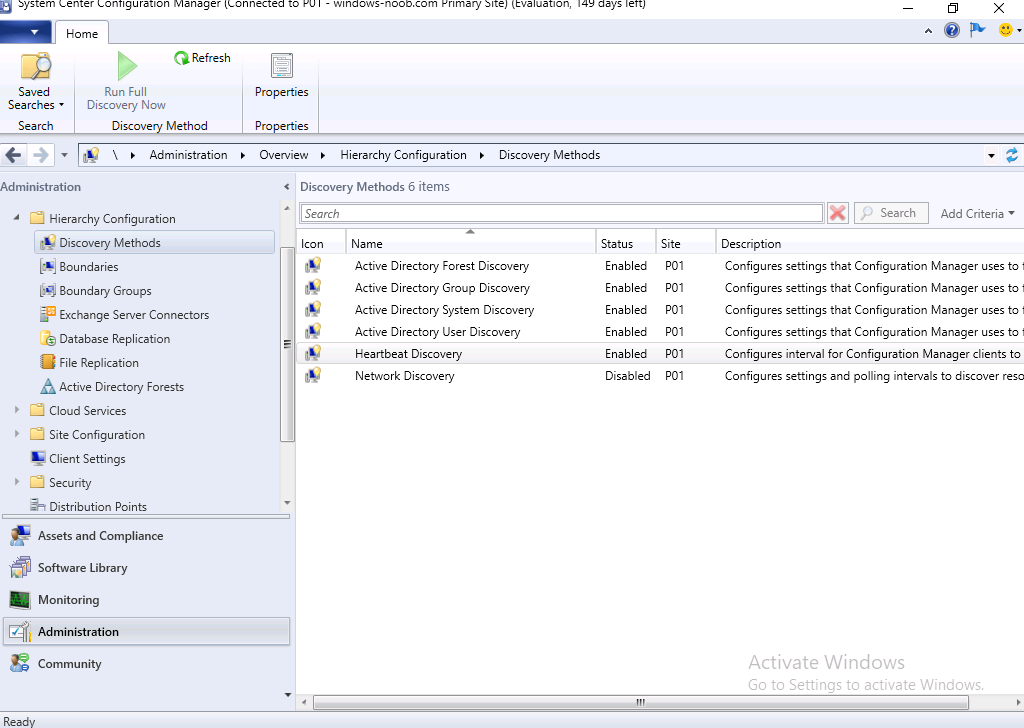Open Client Settings node
1024x728 pixels.
78,459
